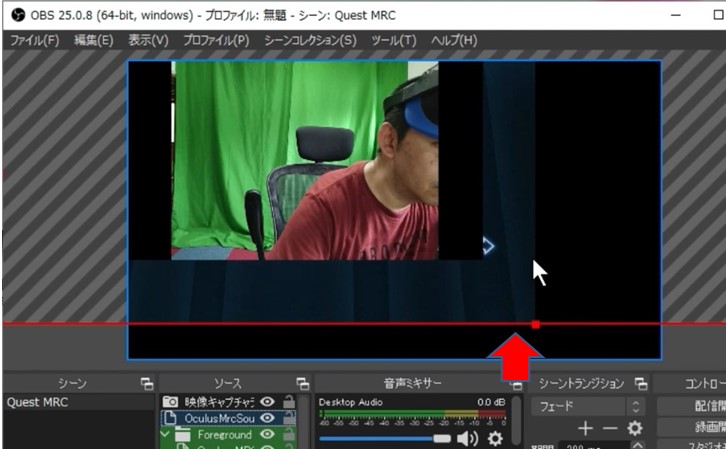
Task: Click the file icon of OculusMrcSou
Action: point(170,418)
